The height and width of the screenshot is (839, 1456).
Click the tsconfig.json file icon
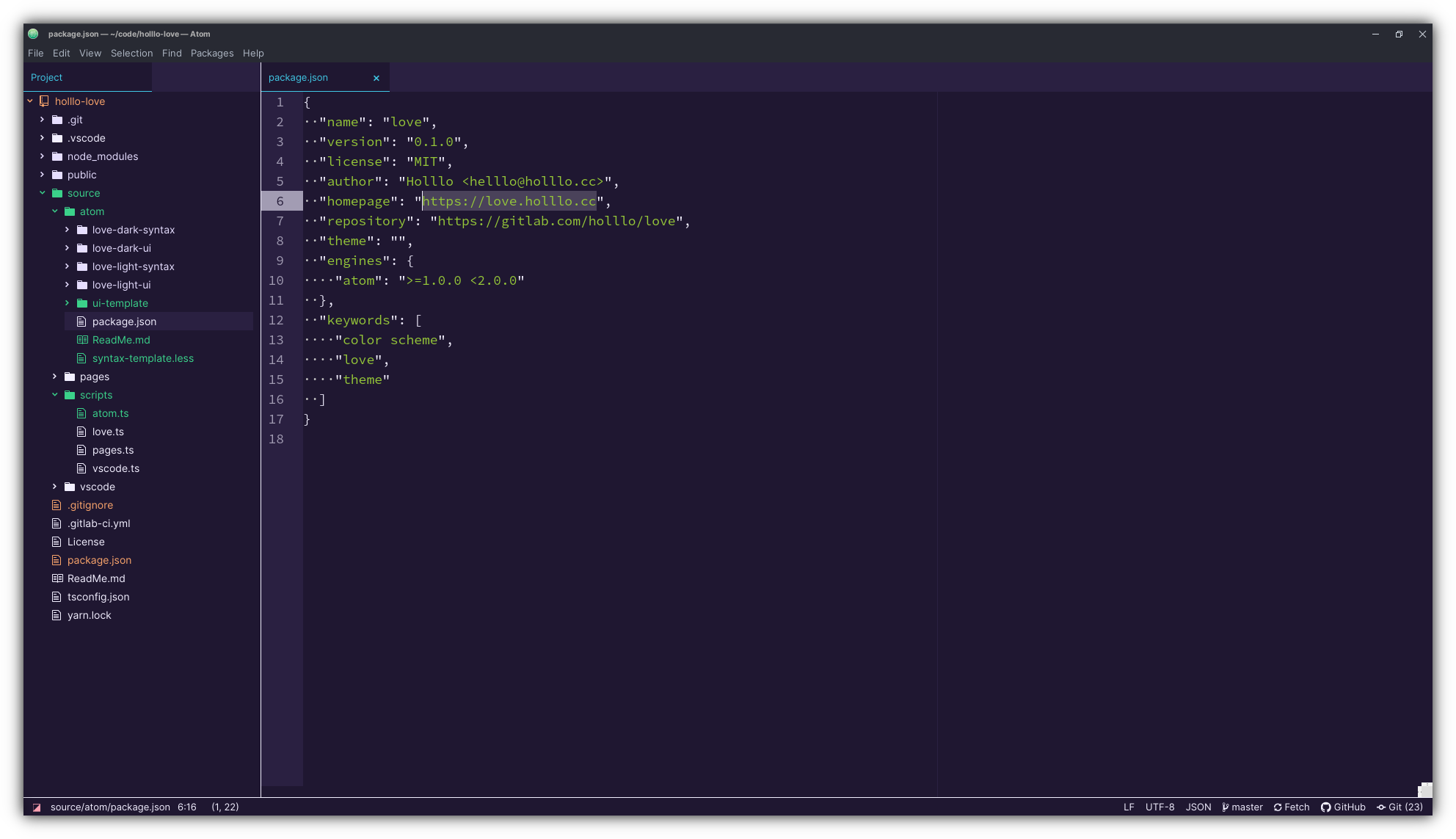[57, 597]
